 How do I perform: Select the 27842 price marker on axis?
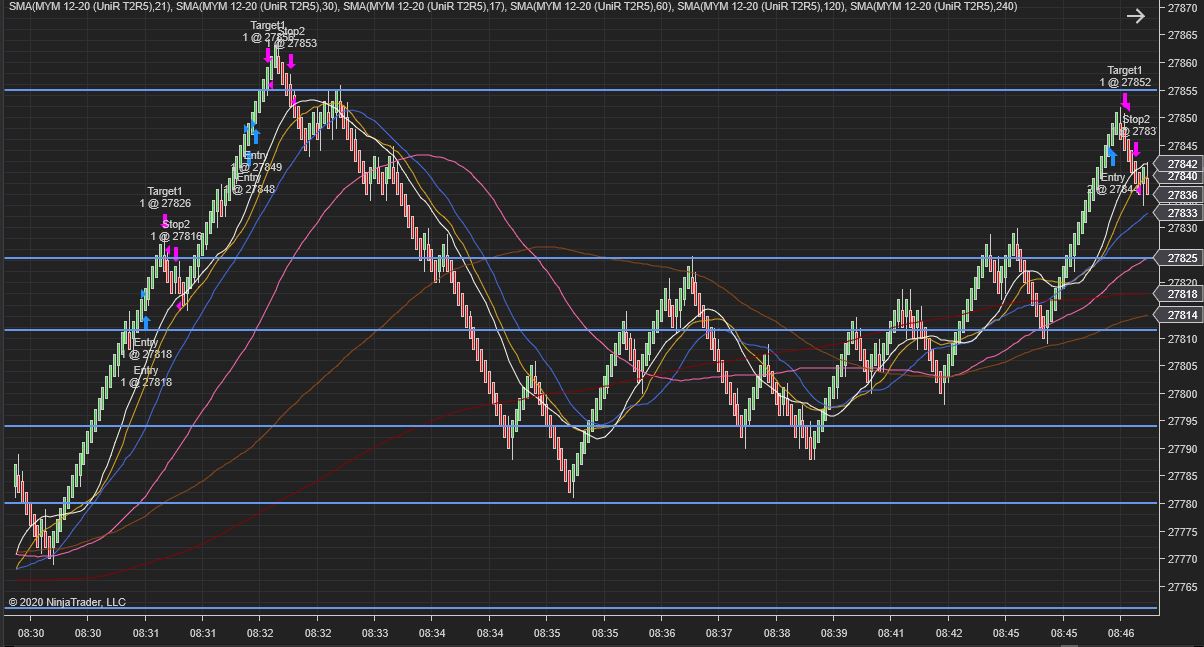[1181, 164]
